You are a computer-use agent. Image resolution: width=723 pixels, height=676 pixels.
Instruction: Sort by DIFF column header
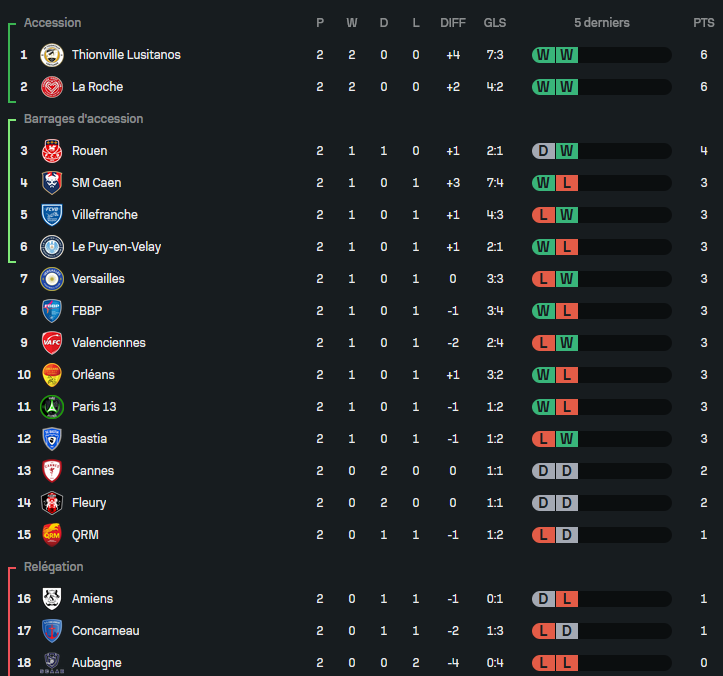click(453, 23)
